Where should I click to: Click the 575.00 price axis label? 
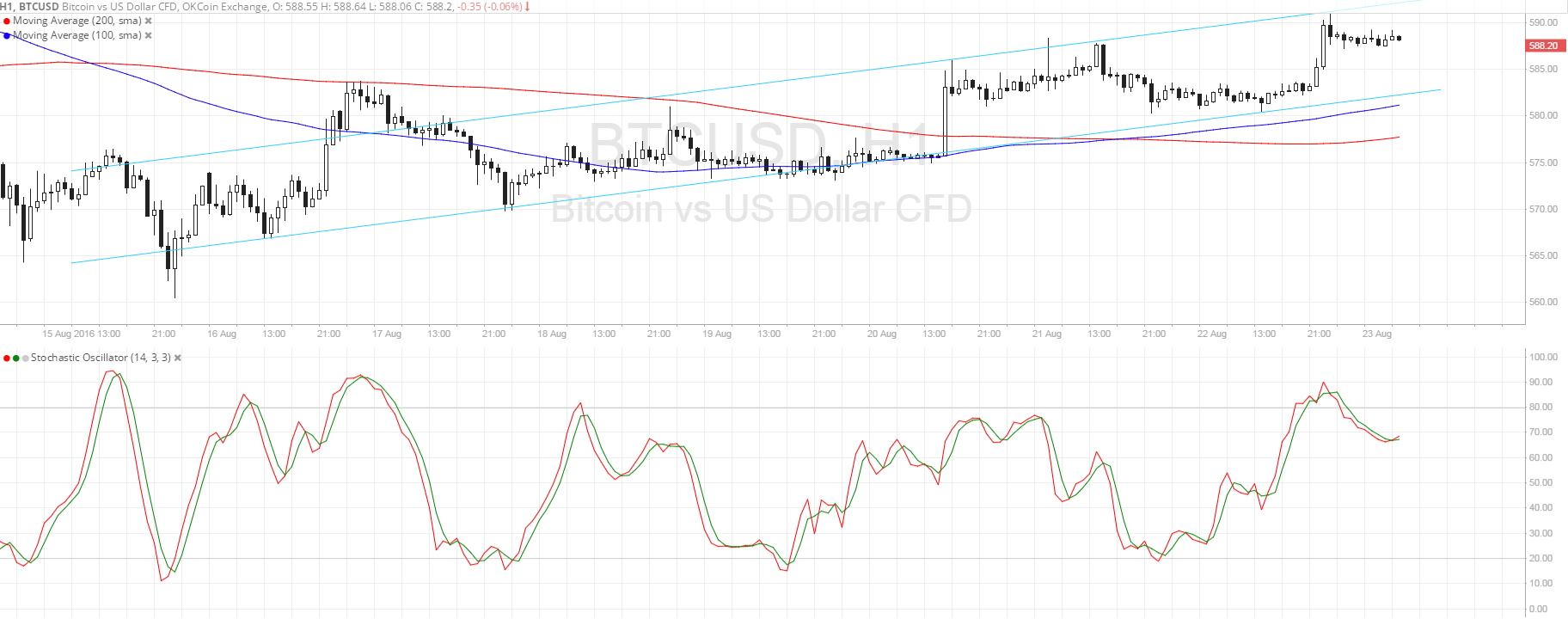coord(1543,162)
